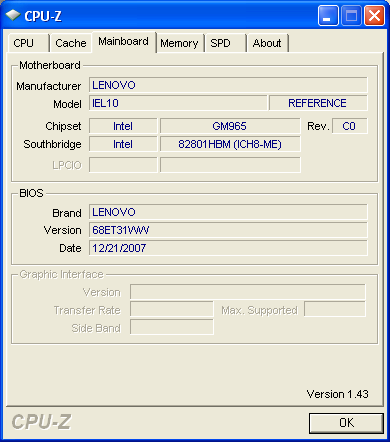Click the Transfer Rate field
This screenshot has width=390, height=442.
[x=172, y=309]
